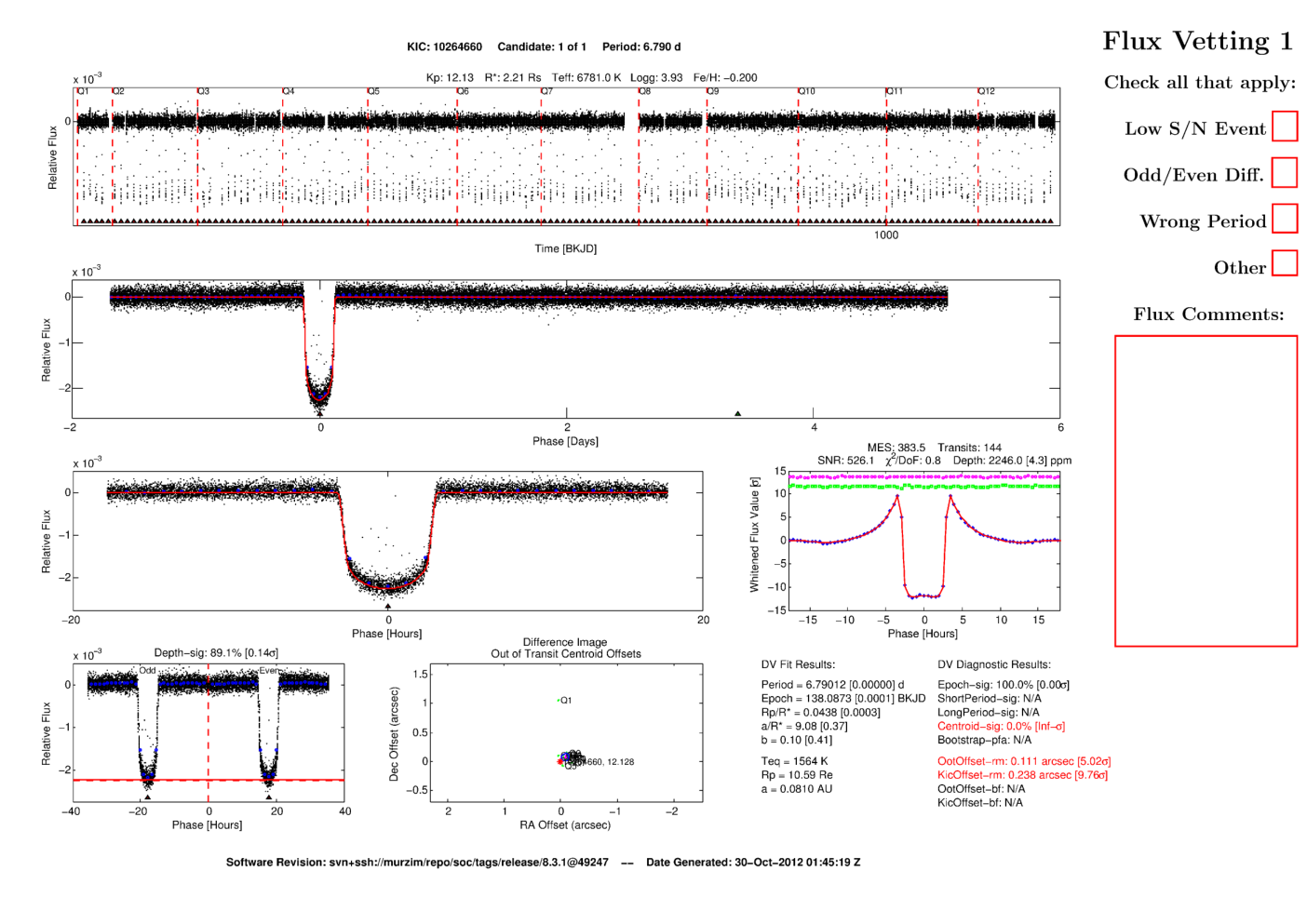Click 'Rp = 10.59 Re' value
1307x924 pixels.
[797, 775]
